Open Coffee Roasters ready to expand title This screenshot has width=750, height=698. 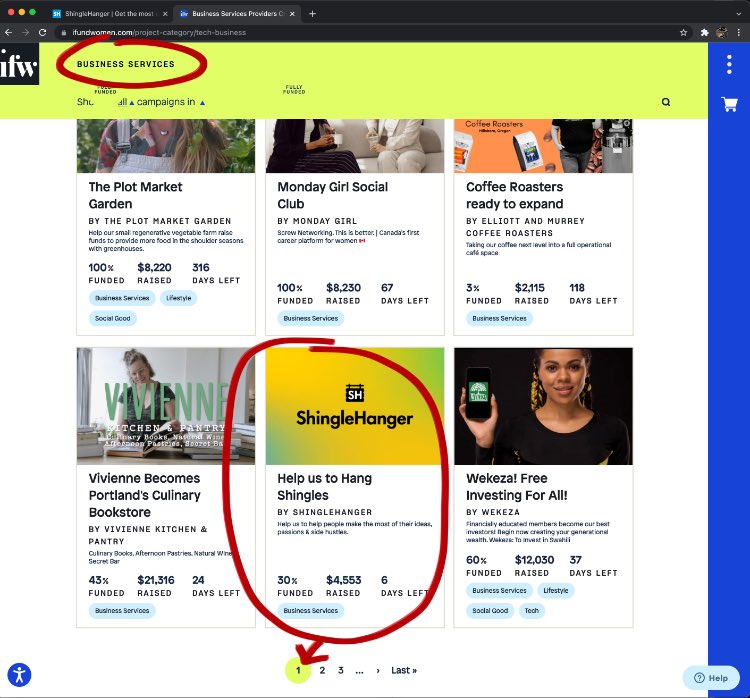point(515,195)
